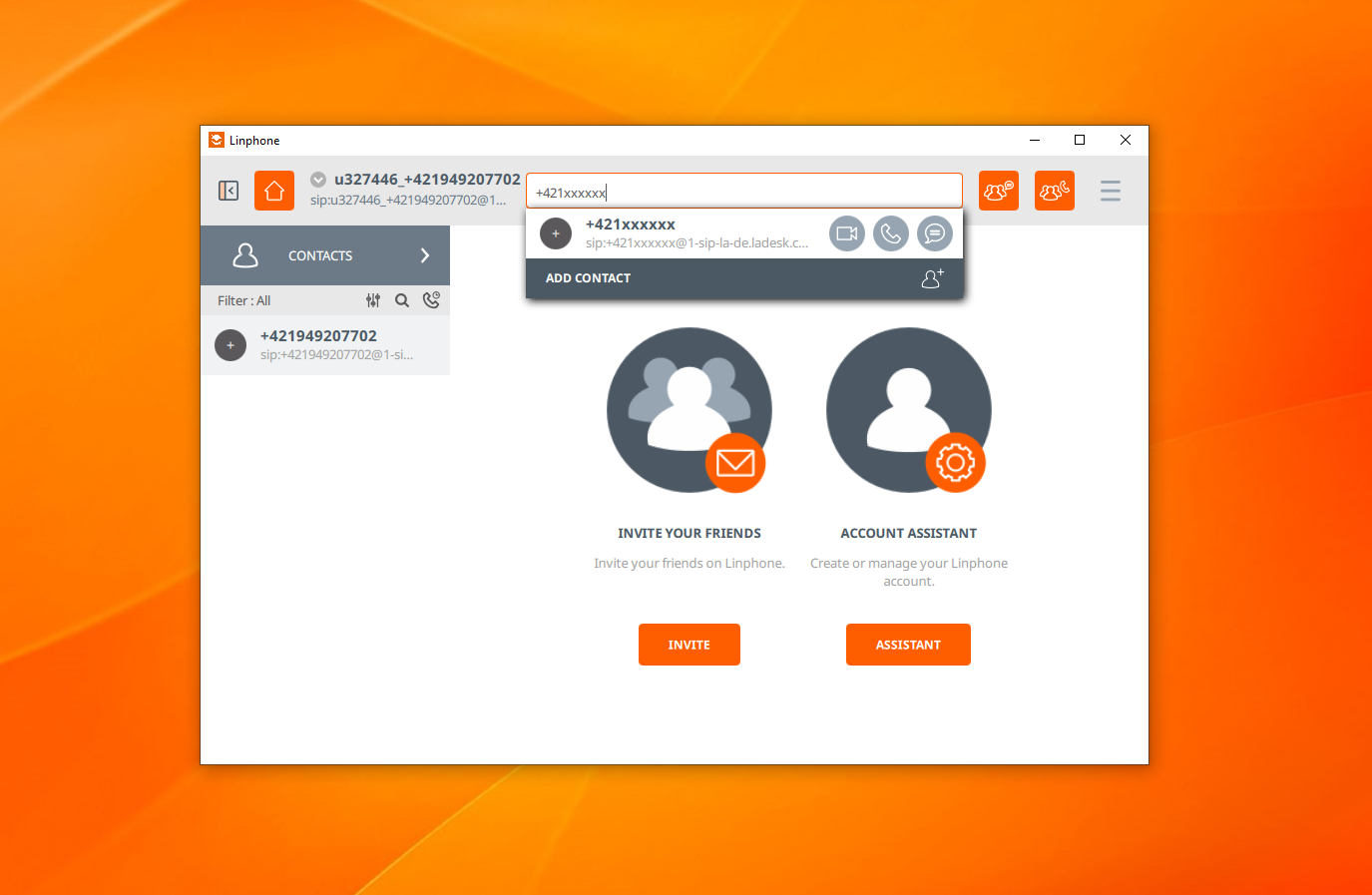Open the timeline filter settings sliders

click(373, 300)
